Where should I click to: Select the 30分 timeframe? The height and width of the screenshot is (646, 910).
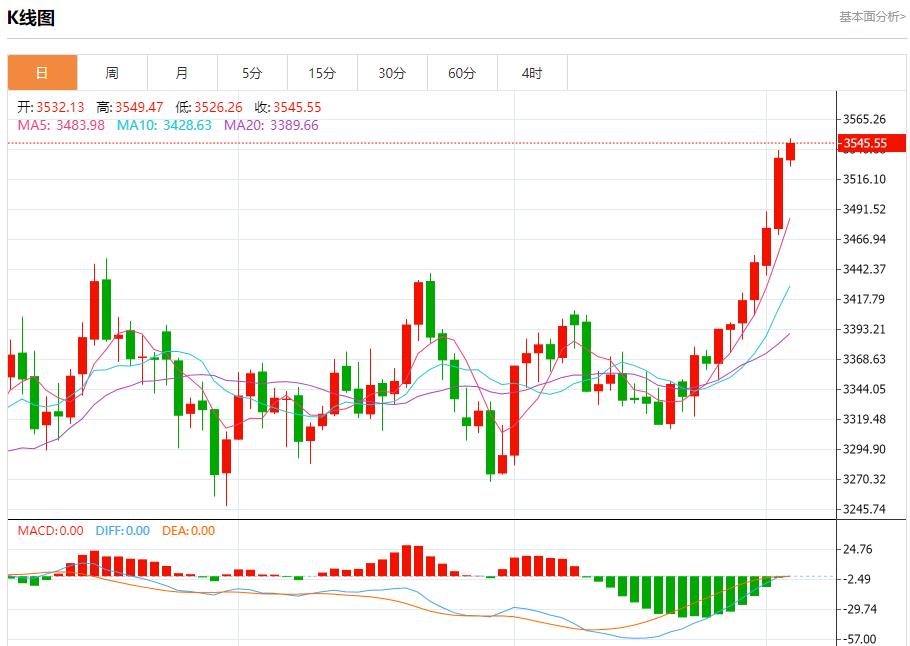(391, 72)
